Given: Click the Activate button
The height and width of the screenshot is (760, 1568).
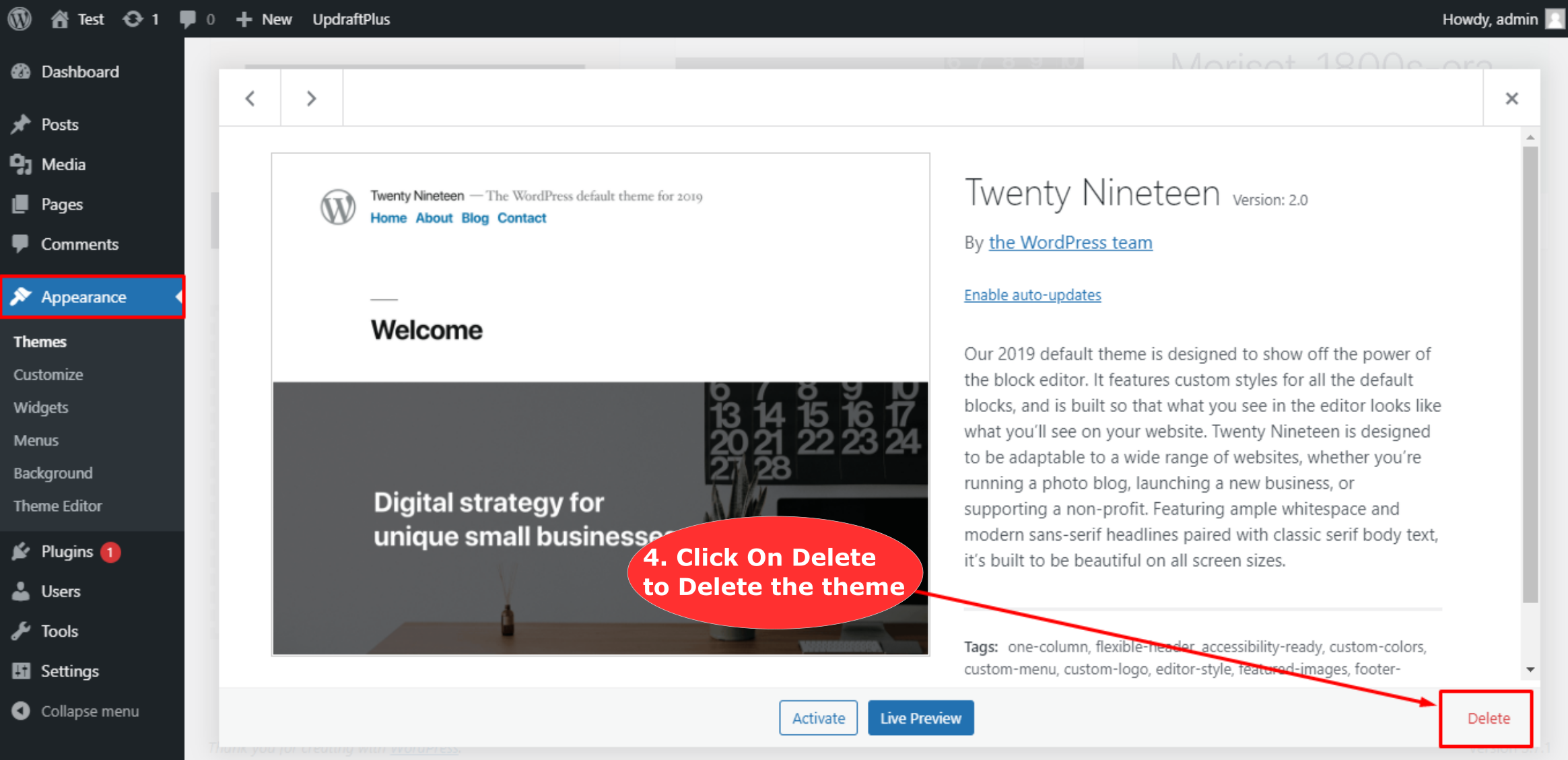Looking at the screenshot, I should 818,718.
